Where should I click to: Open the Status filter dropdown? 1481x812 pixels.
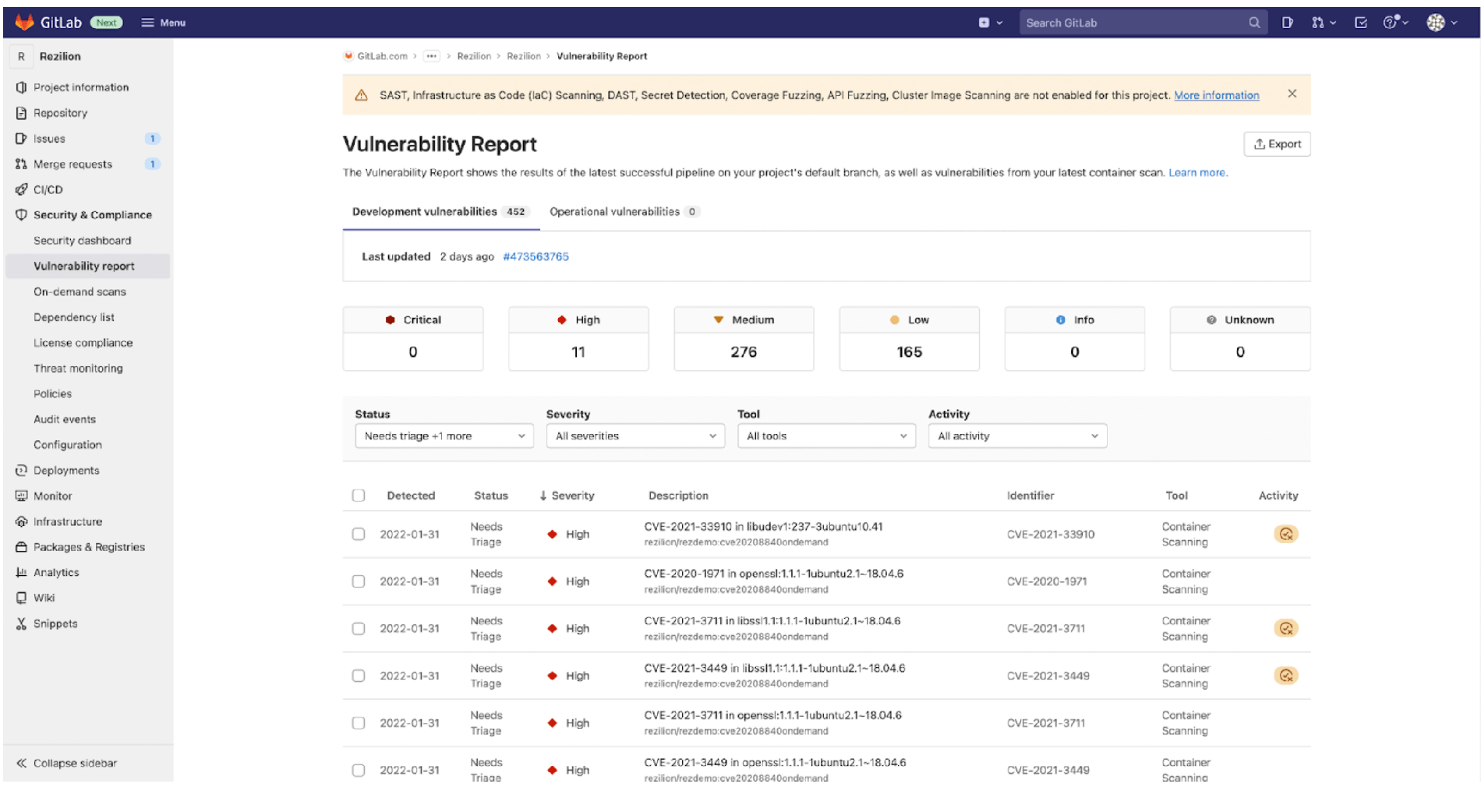(443, 436)
